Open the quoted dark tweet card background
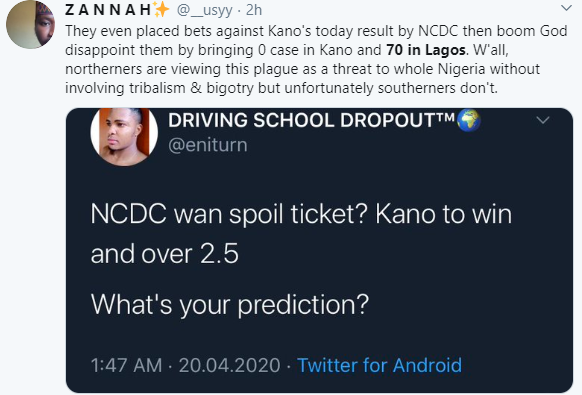This screenshot has height=395, width=582. [319, 250]
